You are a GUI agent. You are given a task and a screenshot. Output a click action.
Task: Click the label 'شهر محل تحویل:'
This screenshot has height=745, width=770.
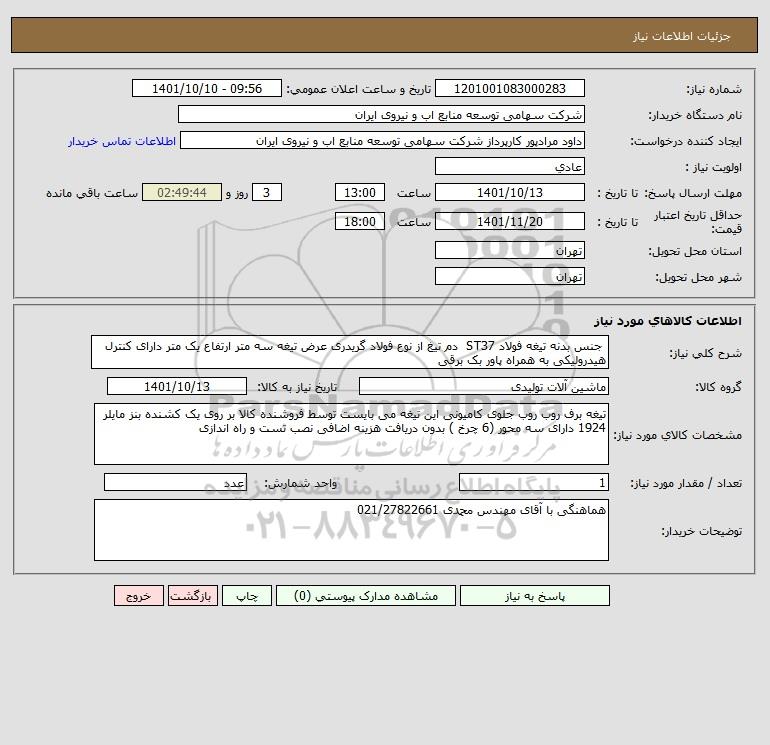click(x=698, y=277)
